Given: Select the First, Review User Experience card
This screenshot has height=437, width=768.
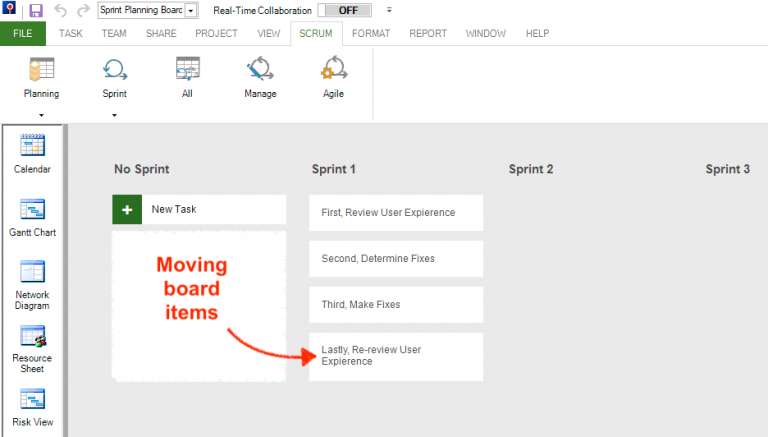Looking at the screenshot, I should point(396,212).
